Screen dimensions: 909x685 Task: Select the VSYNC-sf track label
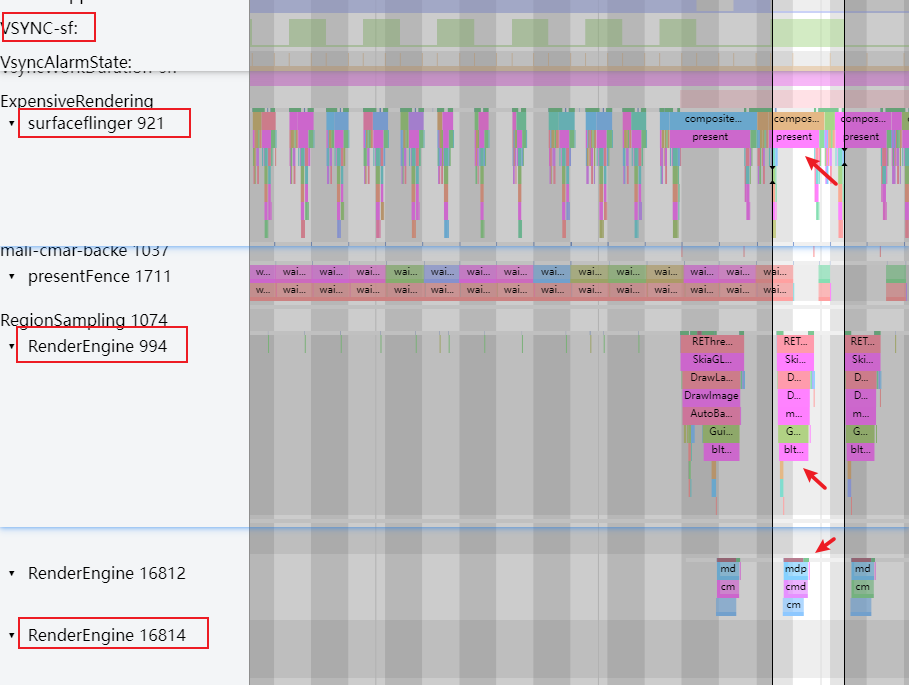(x=39, y=28)
